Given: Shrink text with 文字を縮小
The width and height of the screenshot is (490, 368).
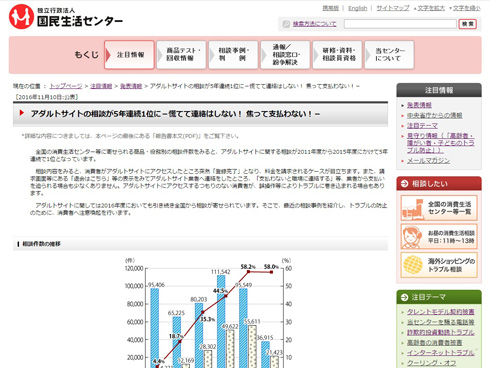Looking at the screenshot, I should [x=466, y=8].
